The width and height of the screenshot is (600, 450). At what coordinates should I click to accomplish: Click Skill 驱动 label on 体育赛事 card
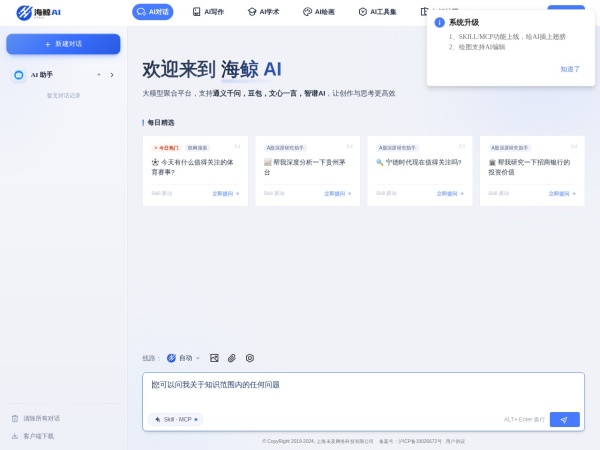point(161,193)
